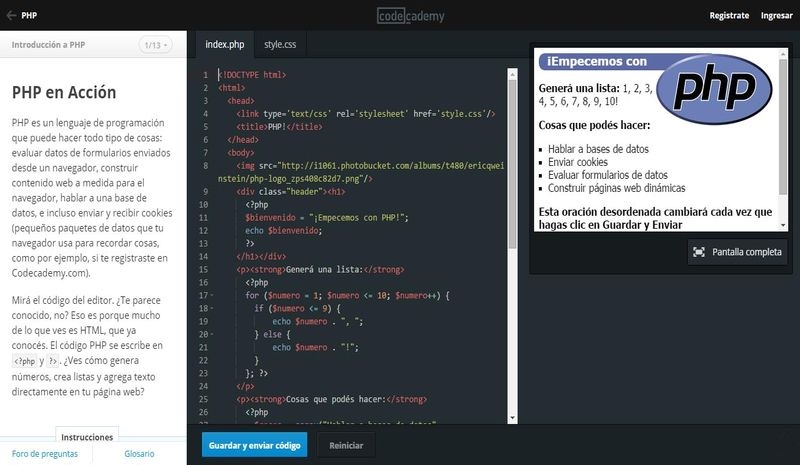Click the echo $bienvenido line 12

pos(284,231)
